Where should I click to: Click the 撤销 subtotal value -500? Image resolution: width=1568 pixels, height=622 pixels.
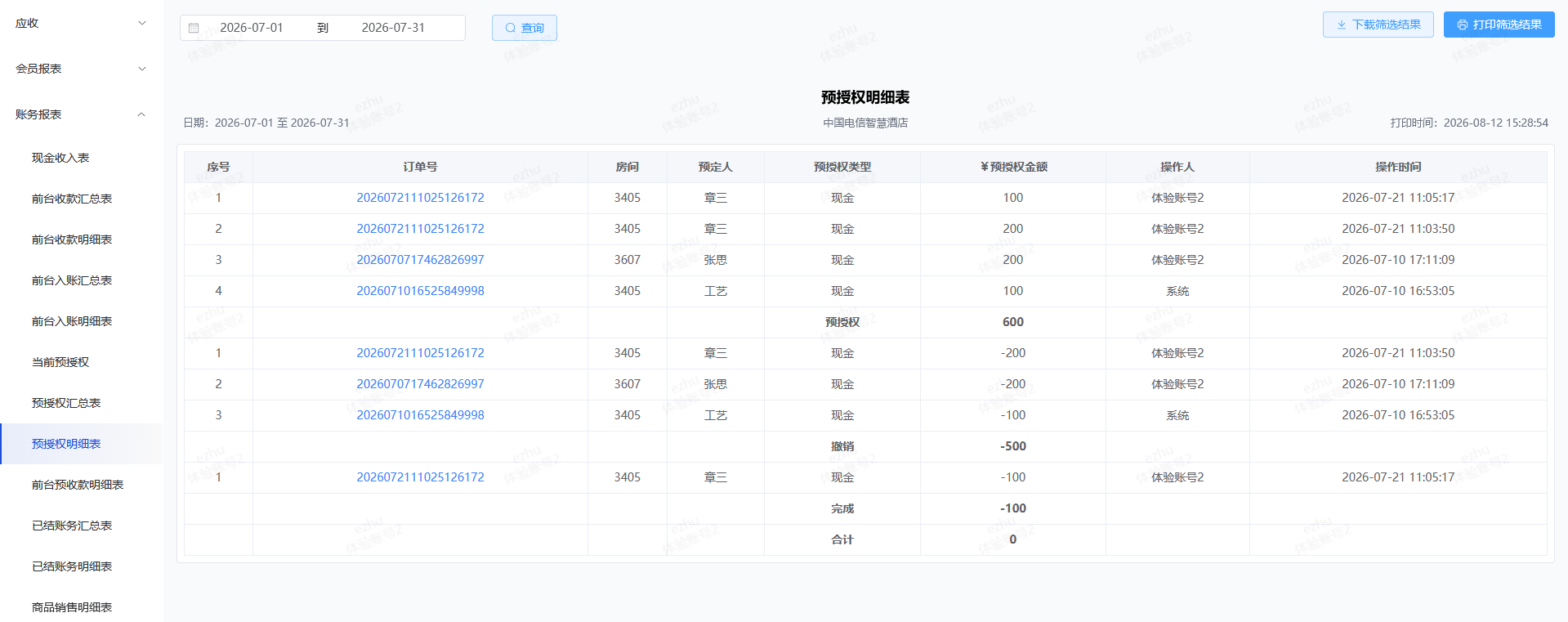click(x=1013, y=446)
